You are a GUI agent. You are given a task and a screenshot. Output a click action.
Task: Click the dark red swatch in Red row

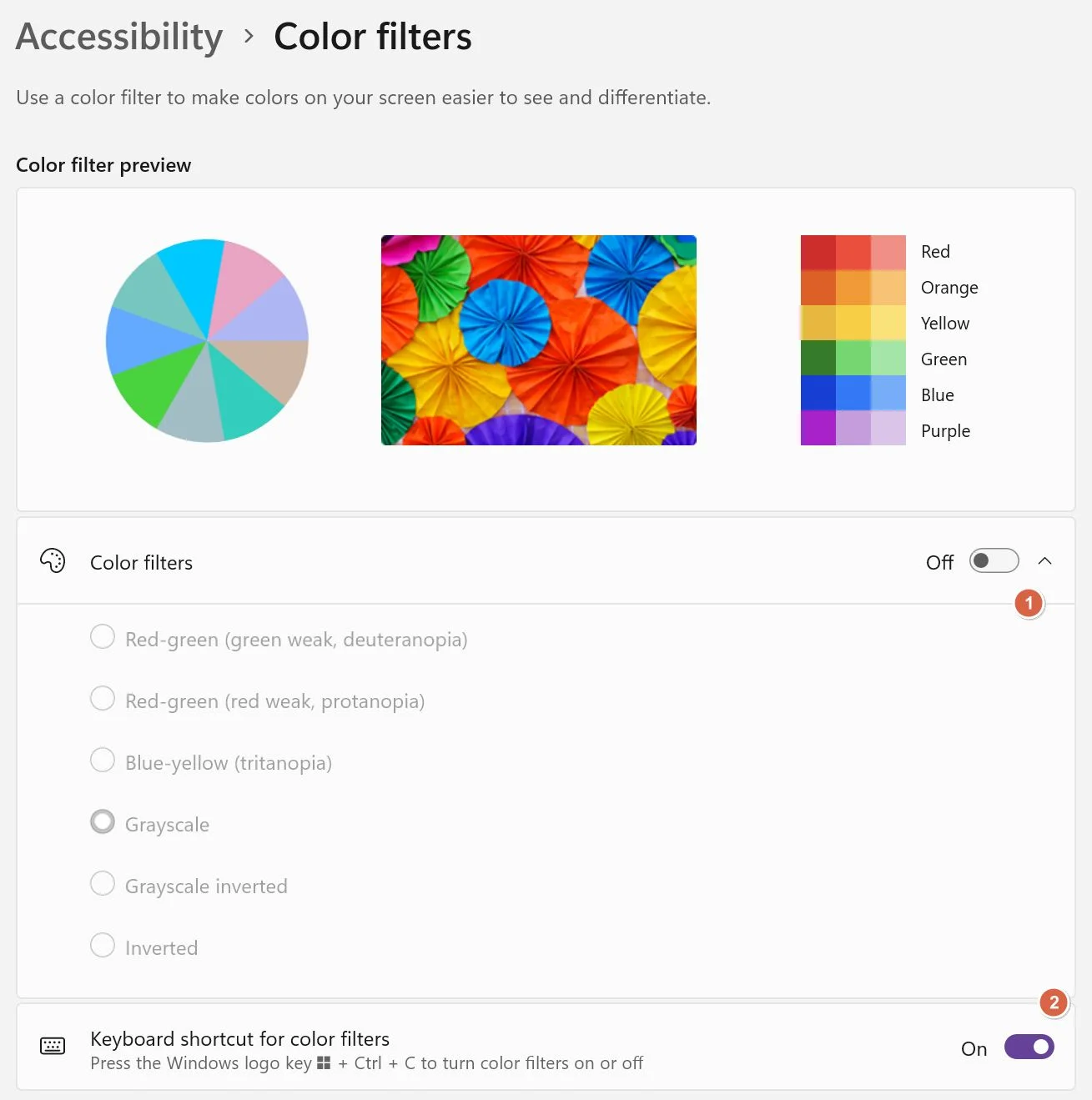(818, 253)
